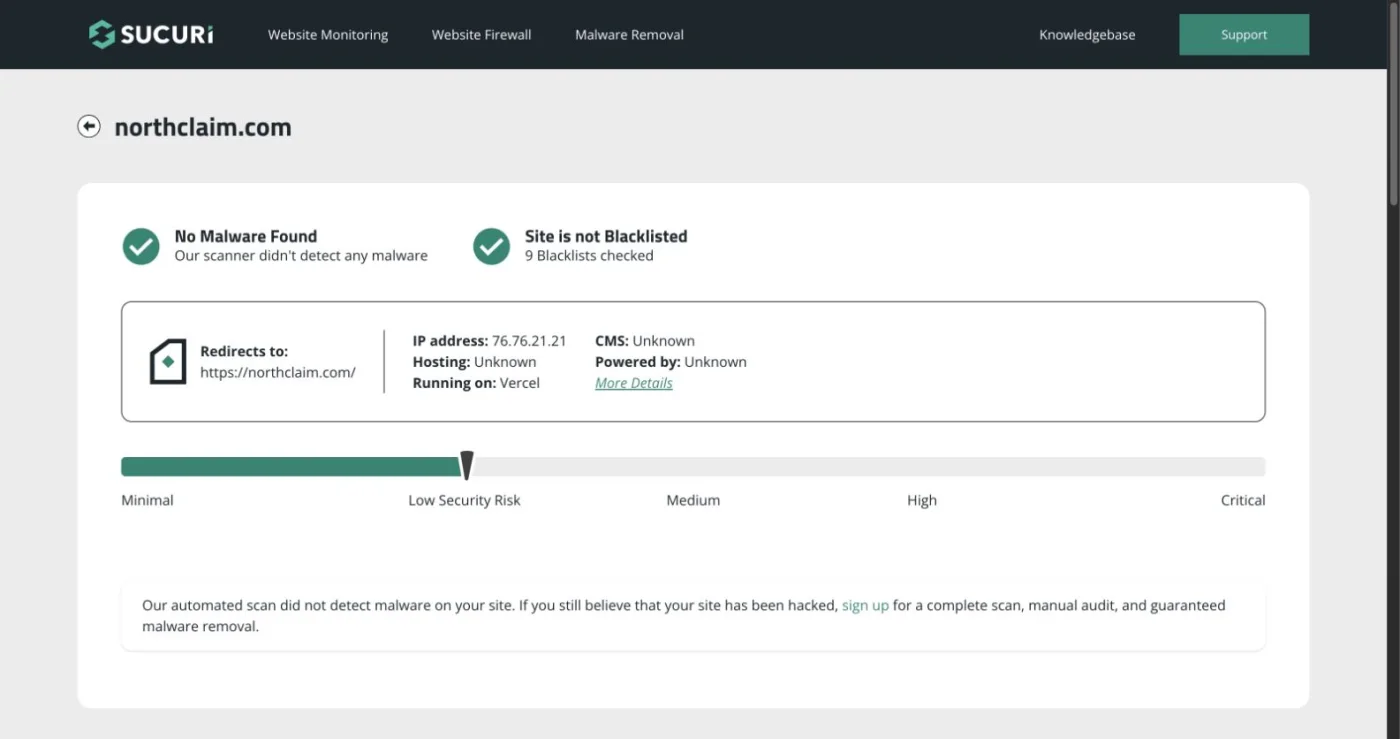1400x739 pixels.
Task: Open Website Monitoring menu item
Action: click(x=328, y=34)
